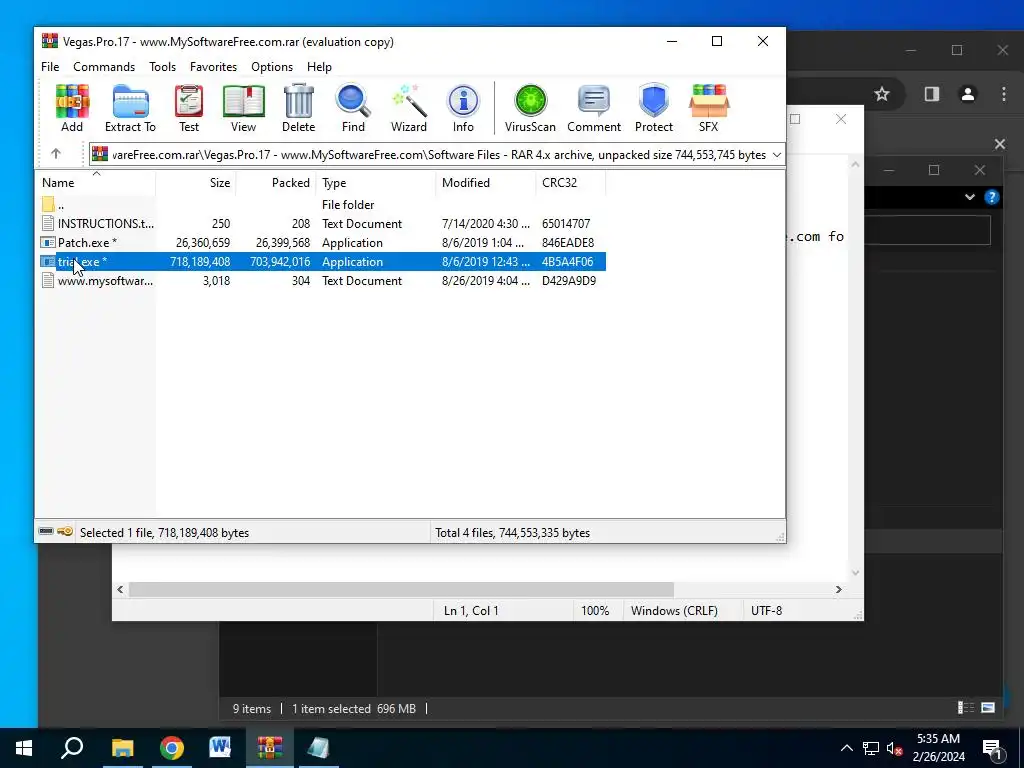Viewport: 1024px width, 768px height.
Task: Click the Explorer help question icon
Action: coord(992,197)
